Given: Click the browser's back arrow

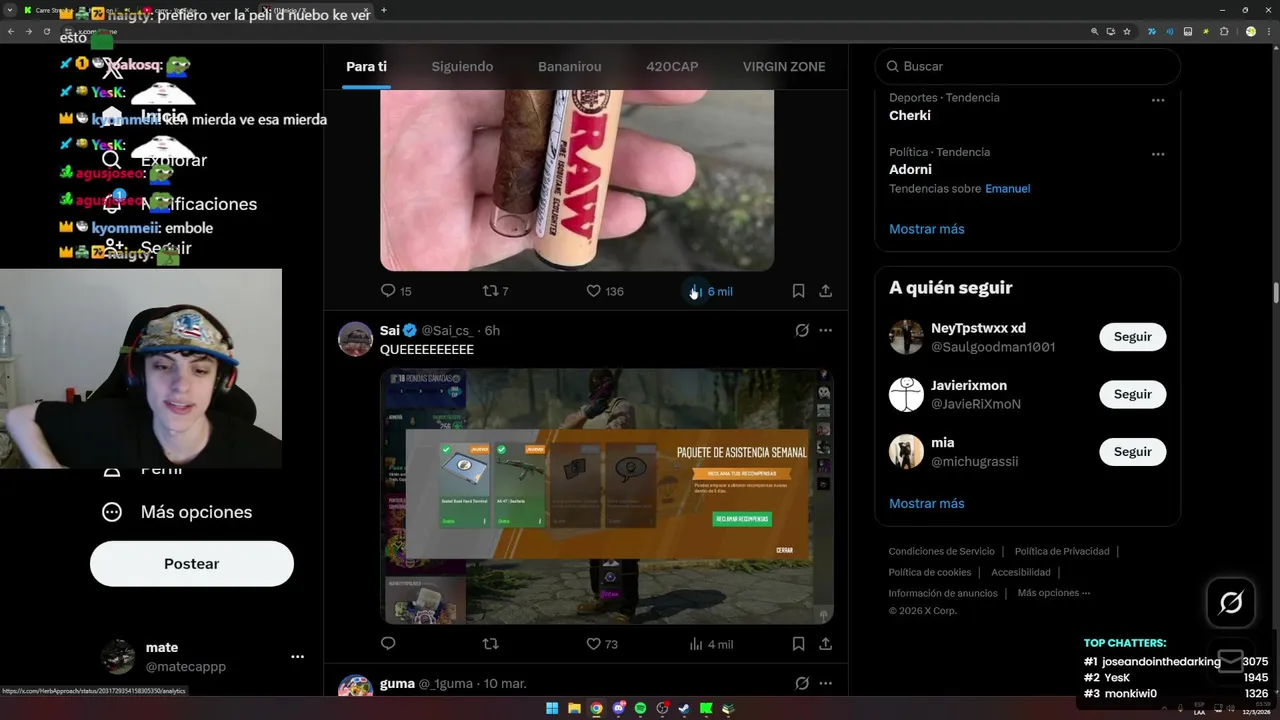Looking at the screenshot, I should click(11, 31).
